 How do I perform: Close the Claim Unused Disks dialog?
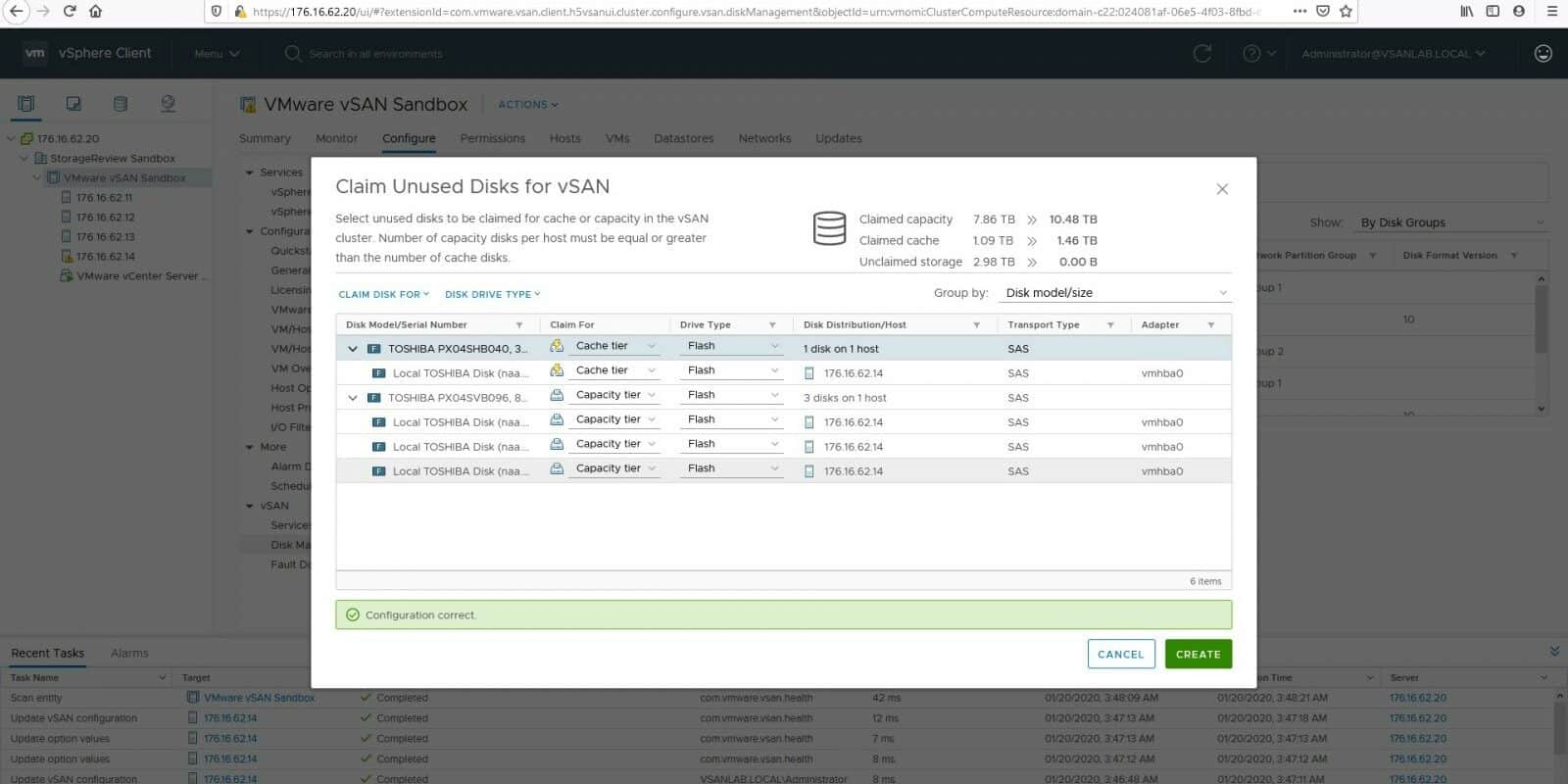click(x=1222, y=189)
